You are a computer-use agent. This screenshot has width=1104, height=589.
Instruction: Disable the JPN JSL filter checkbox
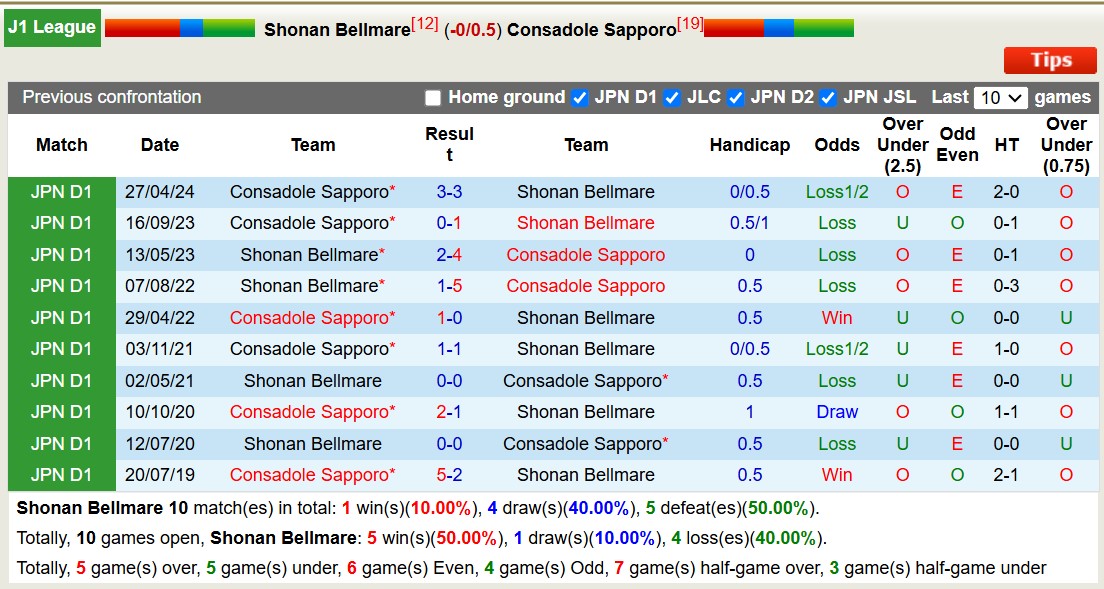(x=827, y=97)
